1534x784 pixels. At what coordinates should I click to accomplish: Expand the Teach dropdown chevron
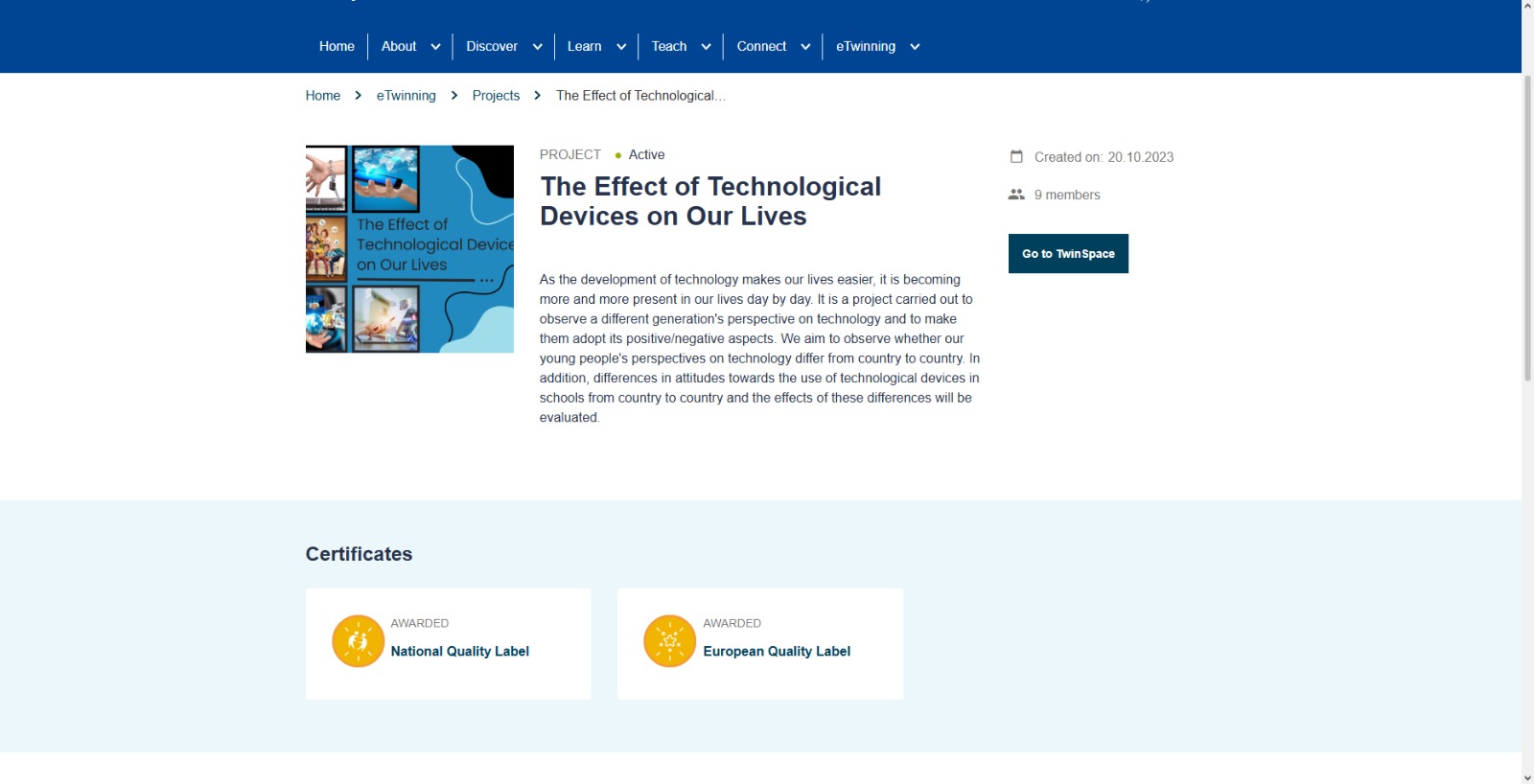(x=707, y=47)
